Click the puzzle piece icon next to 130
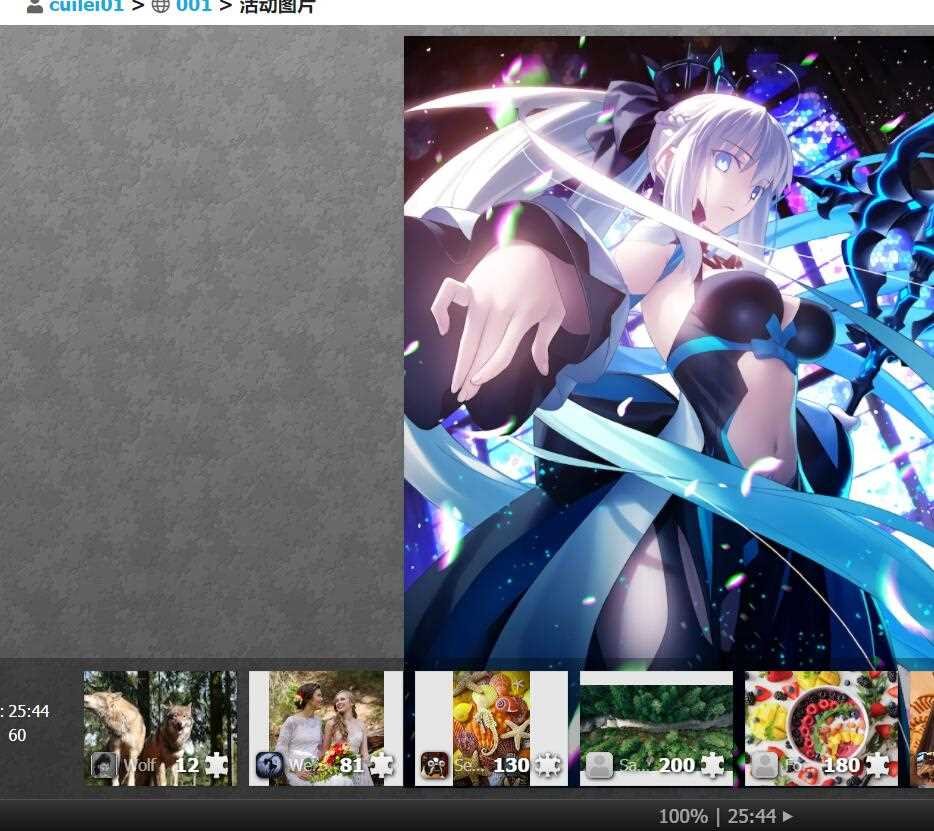Image resolution: width=934 pixels, height=831 pixels. 547,765
